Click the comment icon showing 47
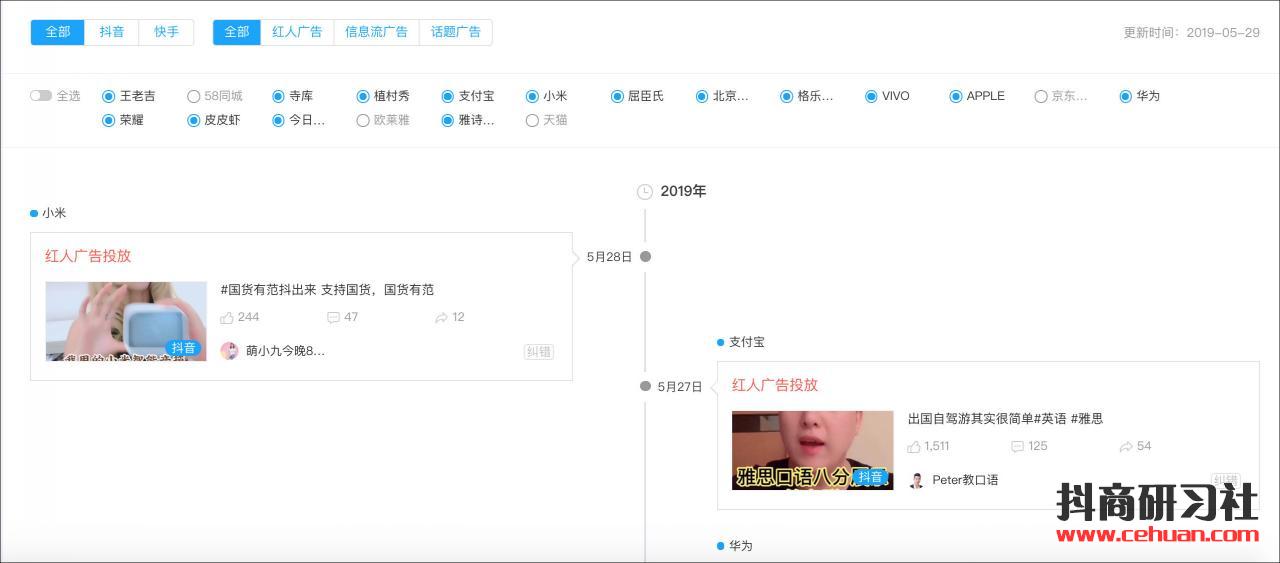This screenshot has width=1280, height=563. (333, 317)
